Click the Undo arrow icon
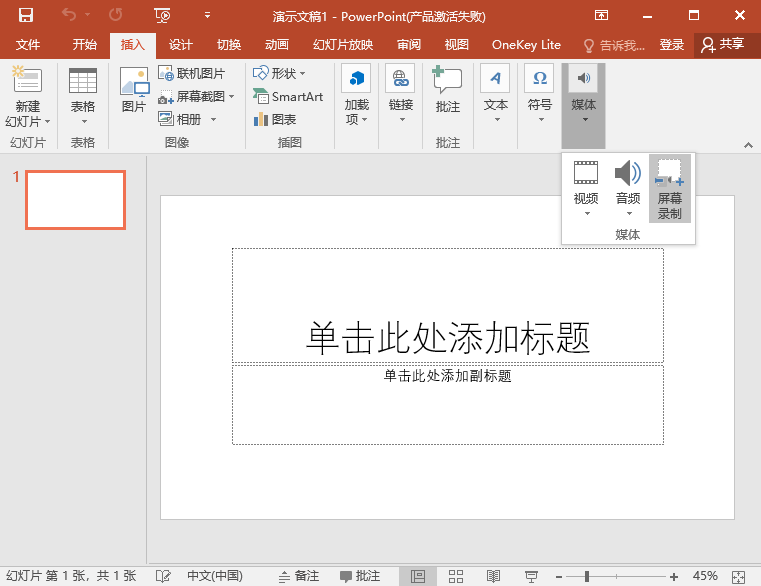Image resolution: width=761 pixels, height=586 pixels. [69, 16]
